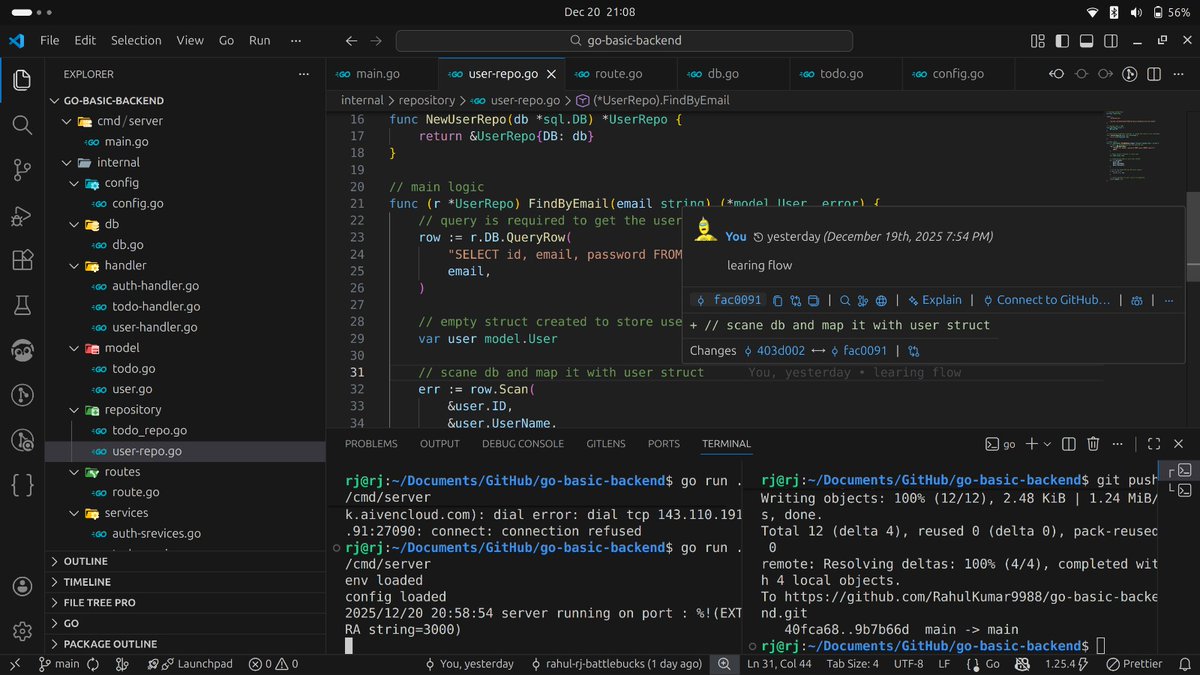Toggle the primary side bar
The width and height of the screenshot is (1200, 675).
pyautogui.click(x=1062, y=41)
